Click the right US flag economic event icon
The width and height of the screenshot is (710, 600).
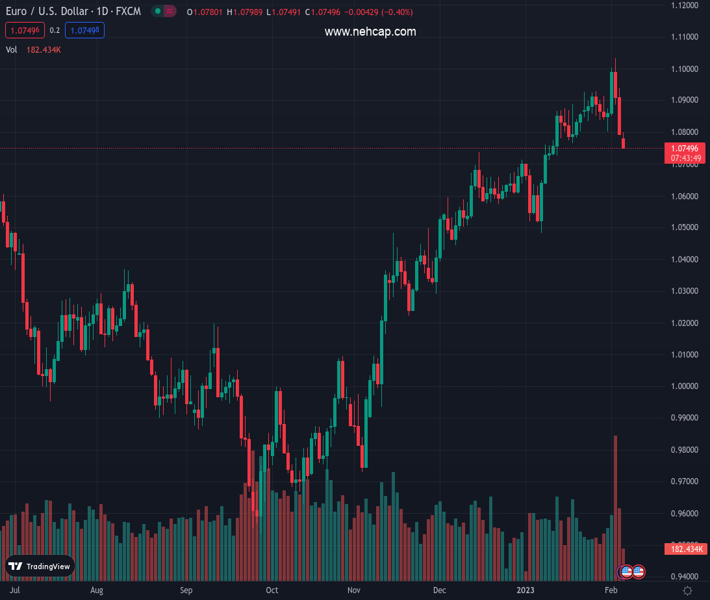[x=638, y=571]
